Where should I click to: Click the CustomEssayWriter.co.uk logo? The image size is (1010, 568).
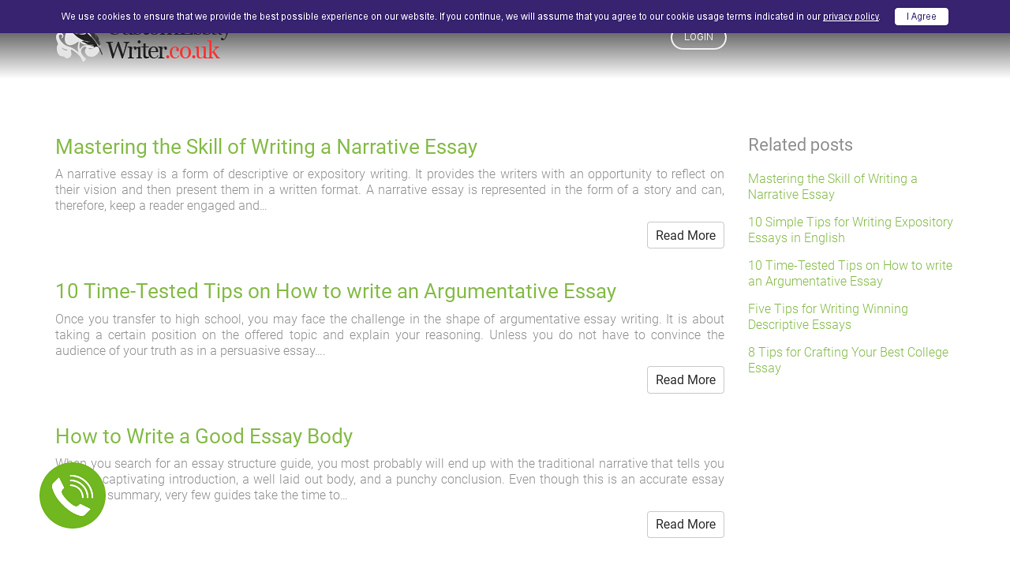(x=142, y=47)
